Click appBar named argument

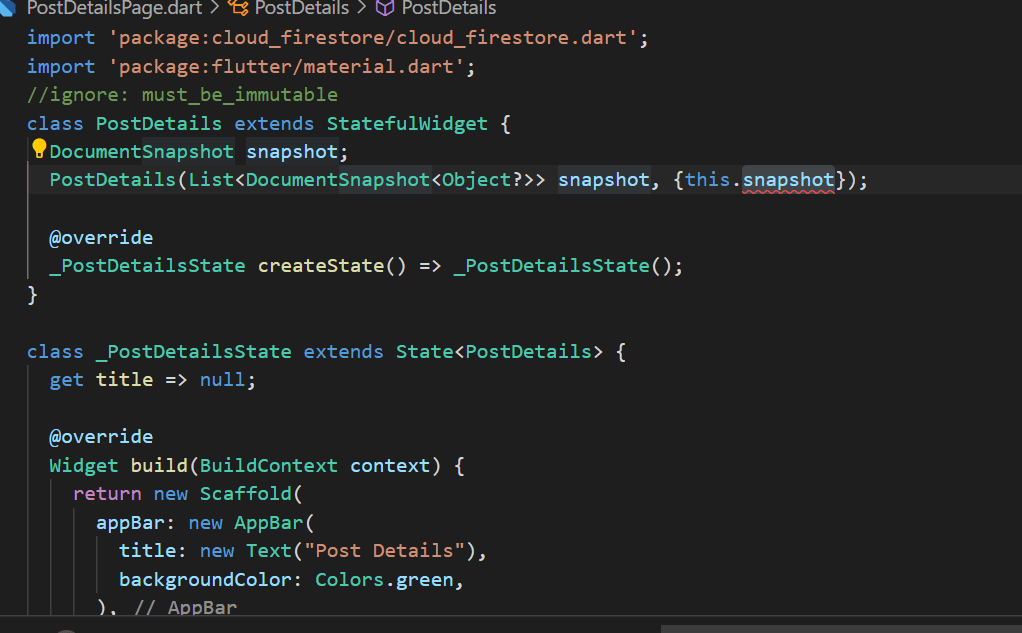coord(130,523)
